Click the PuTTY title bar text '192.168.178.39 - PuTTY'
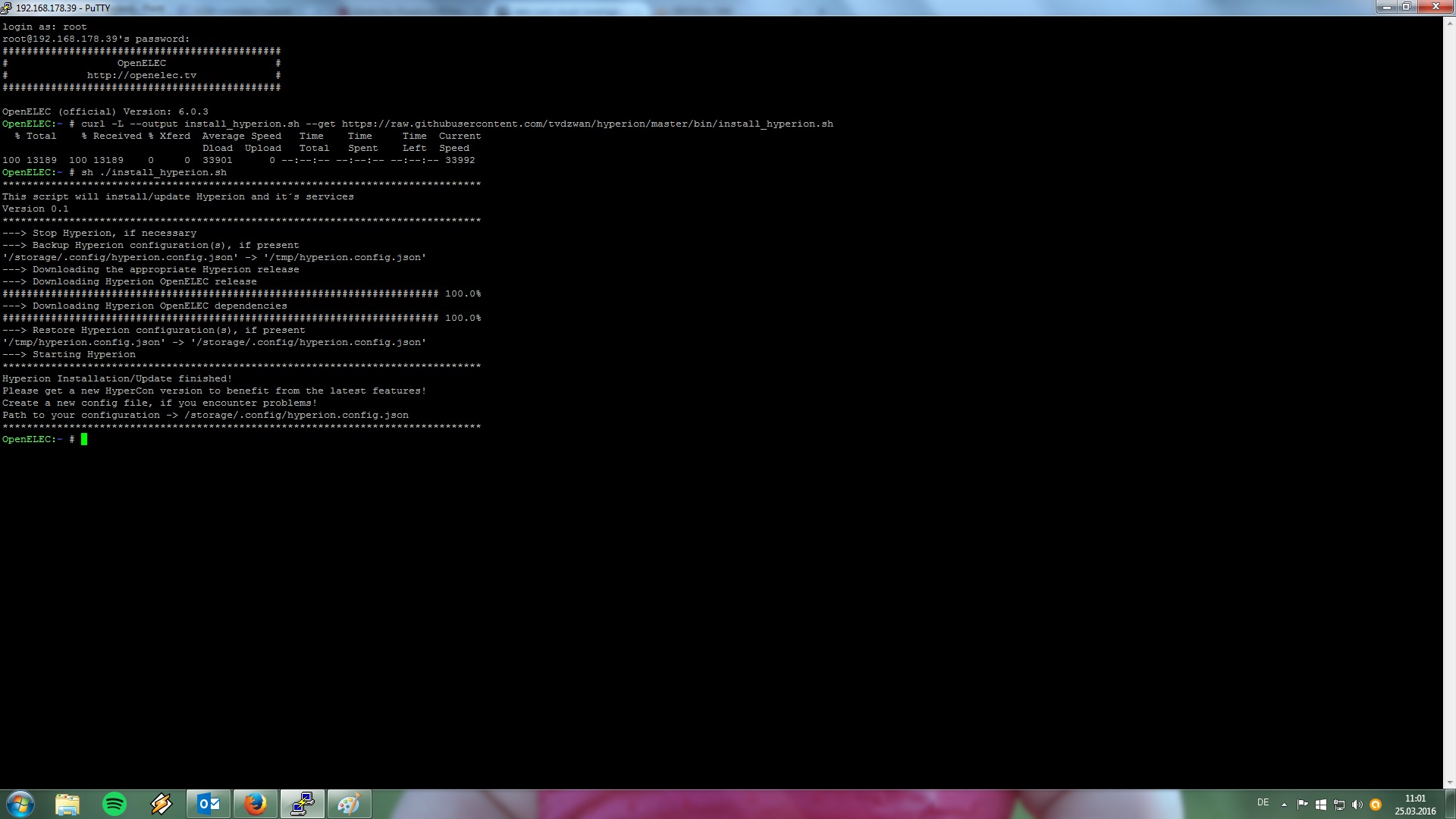The image size is (1456, 819). [x=63, y=8]
